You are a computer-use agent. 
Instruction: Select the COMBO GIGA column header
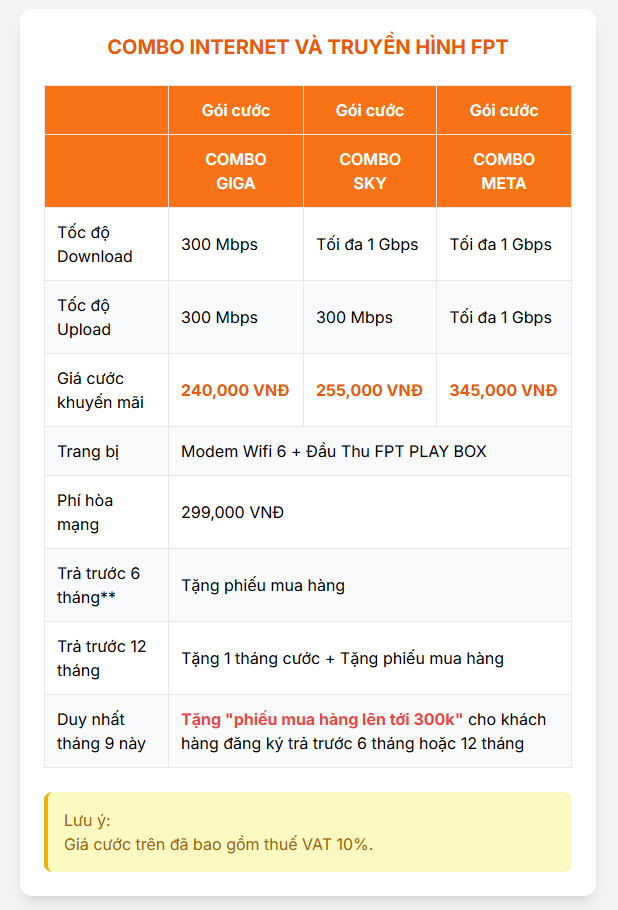click(x=236, y=171)
